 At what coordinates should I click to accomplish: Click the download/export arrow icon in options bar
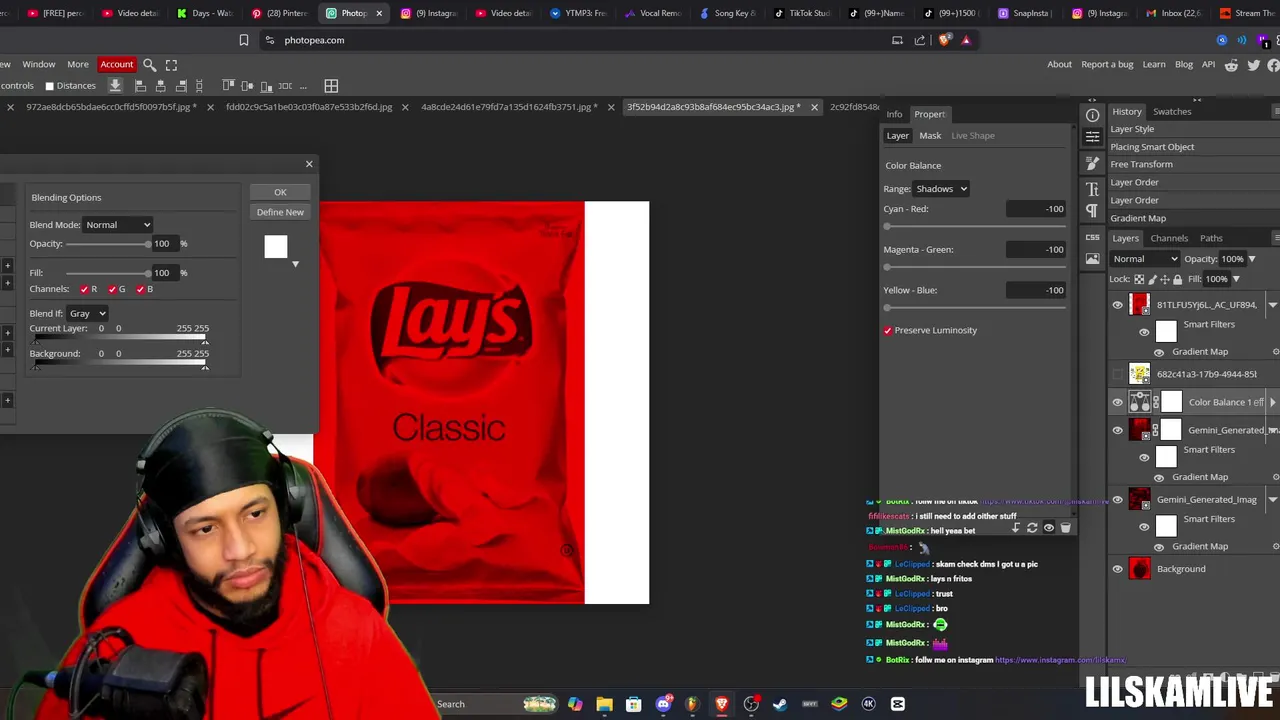tap(115, 86)
